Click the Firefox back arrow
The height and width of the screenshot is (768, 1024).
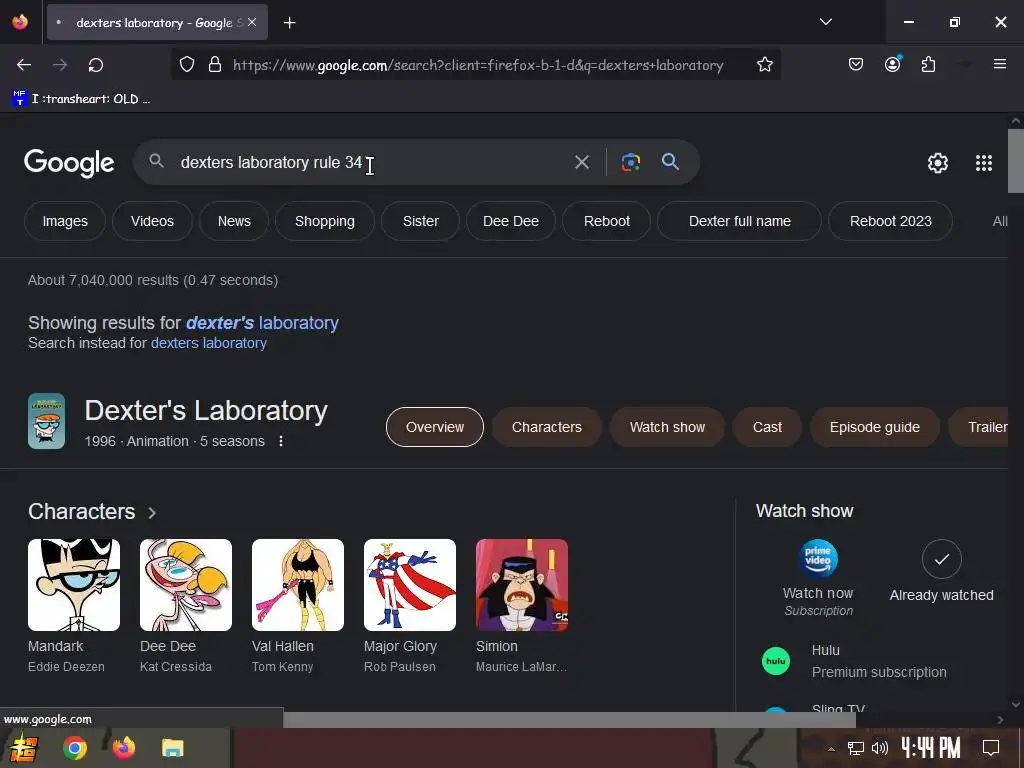pyautogui.click(x=24, y=65)
